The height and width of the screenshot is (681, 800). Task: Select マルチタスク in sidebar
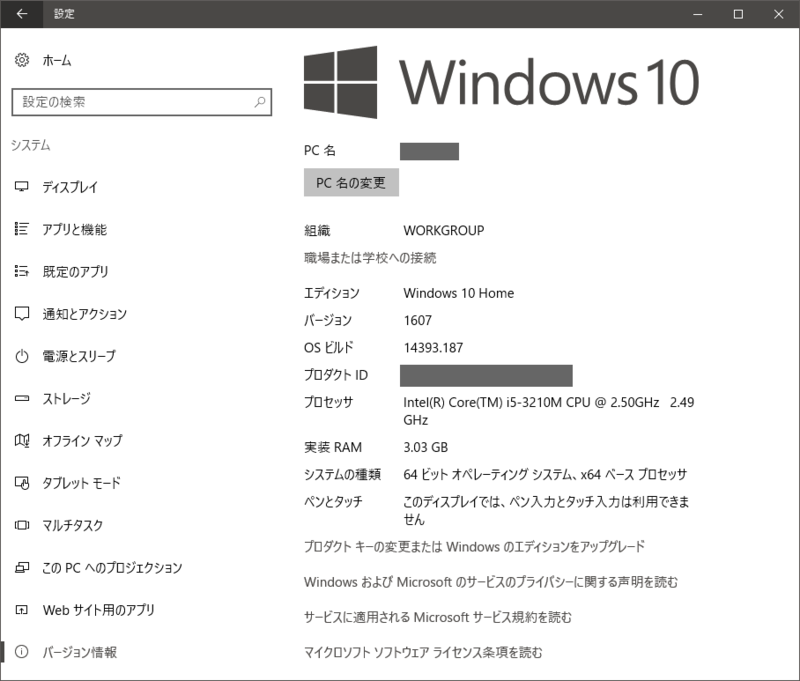[72, 525]
